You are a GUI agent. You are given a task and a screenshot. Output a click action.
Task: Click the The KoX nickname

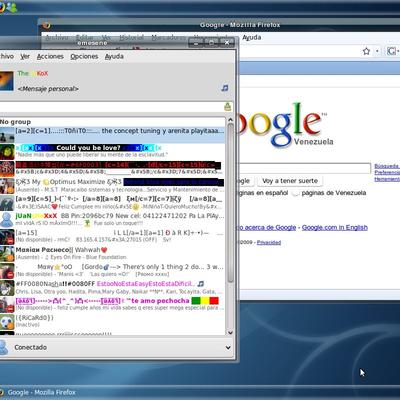33,73
